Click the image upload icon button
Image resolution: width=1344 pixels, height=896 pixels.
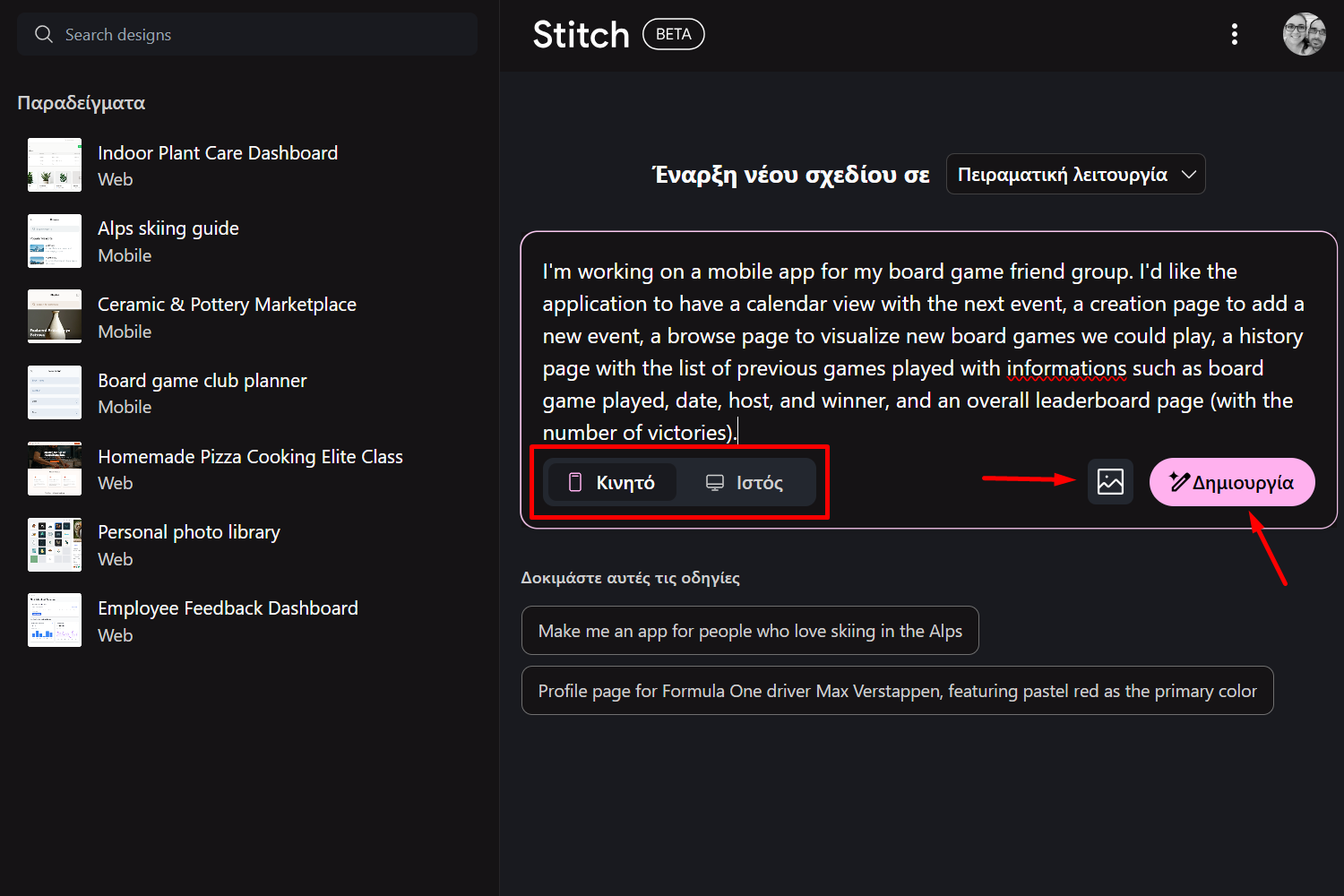pos(1110,482)
